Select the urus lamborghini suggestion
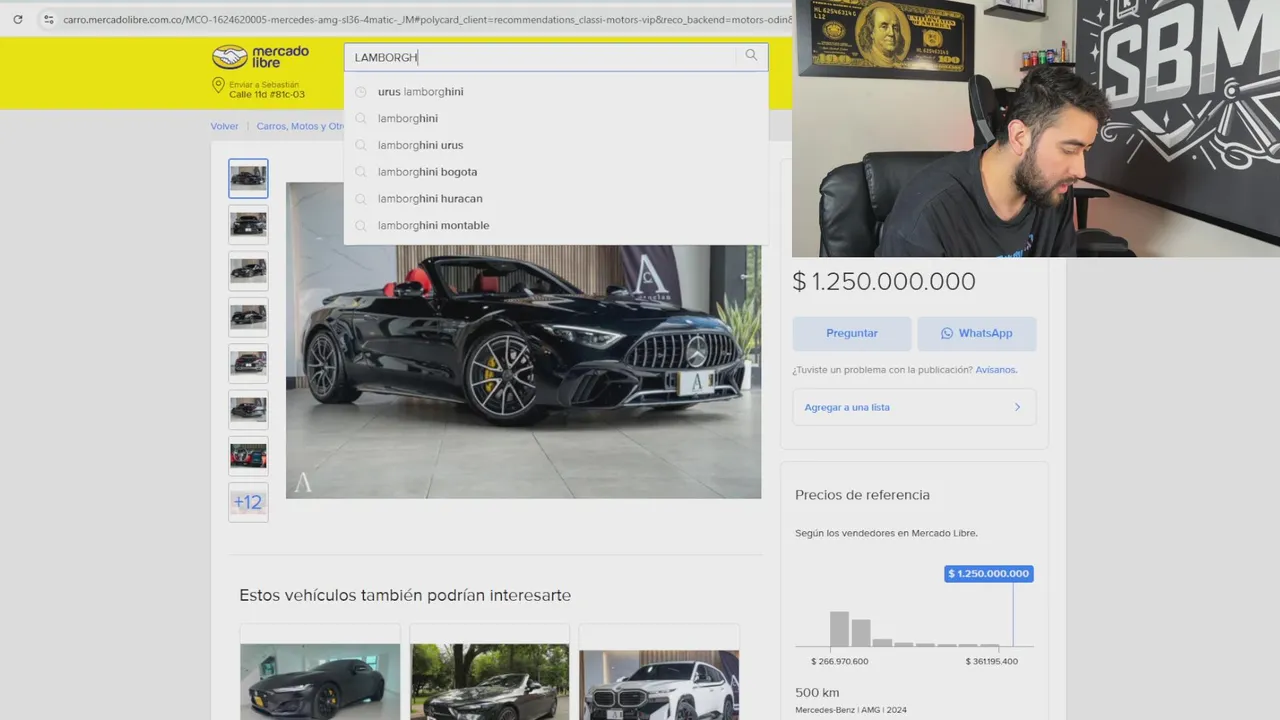1280x720 pixels. (x=556, y=92)
